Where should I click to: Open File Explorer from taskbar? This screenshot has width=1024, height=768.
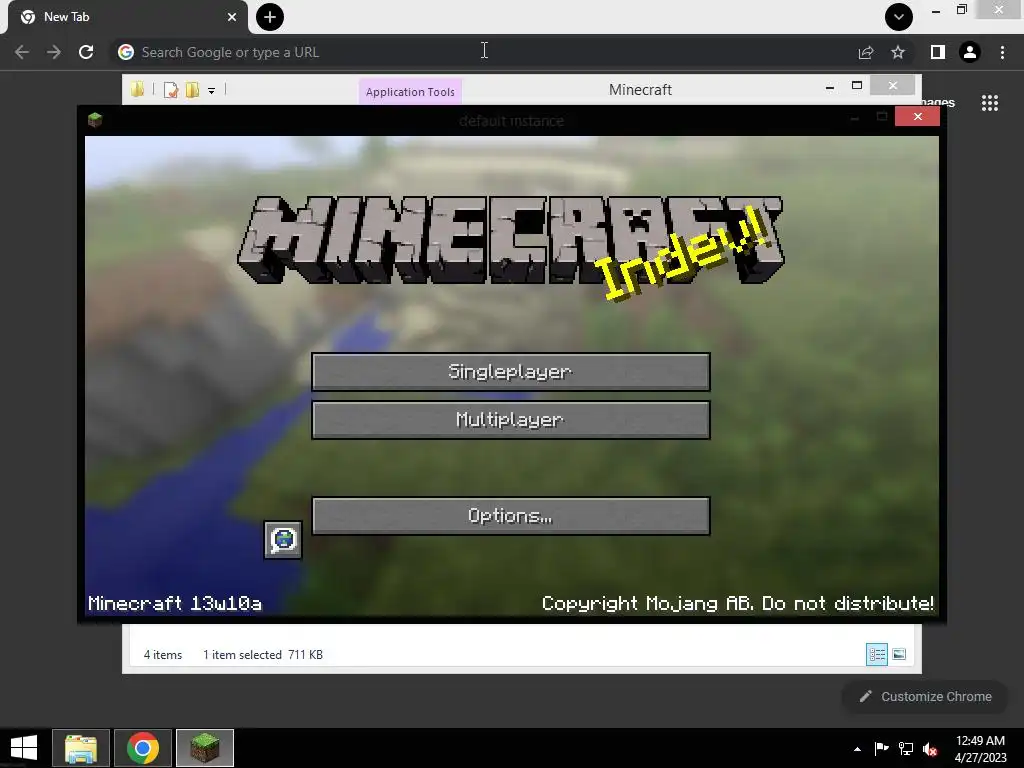pos(81,748)
